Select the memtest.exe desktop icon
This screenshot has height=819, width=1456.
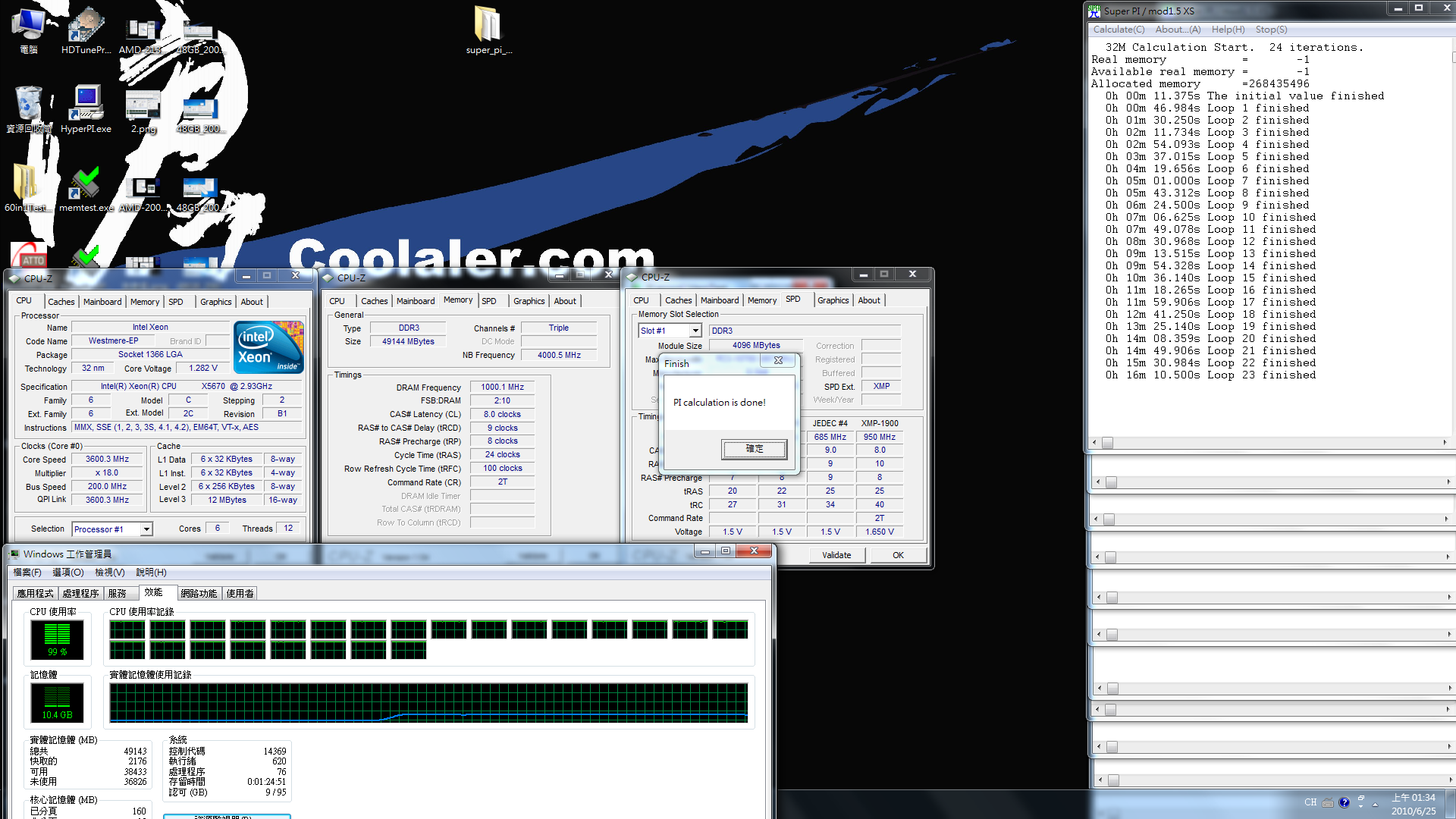click(86, 190)
